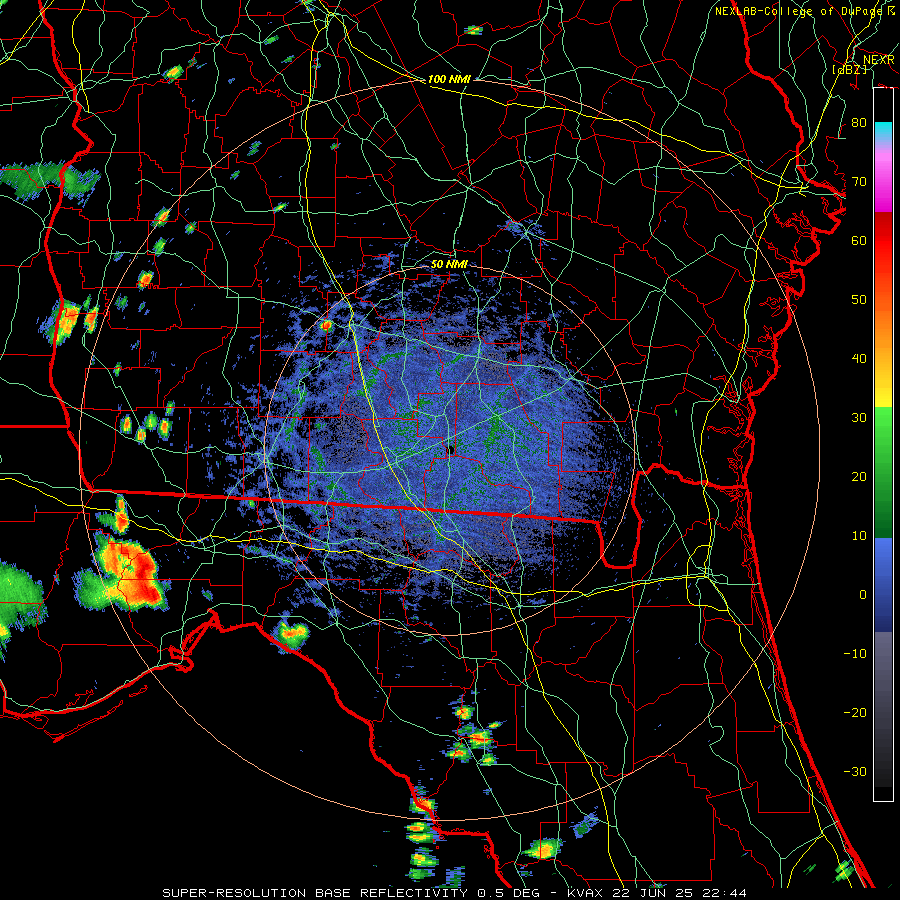Click the 10 dBZ scale value

point(859,536)
